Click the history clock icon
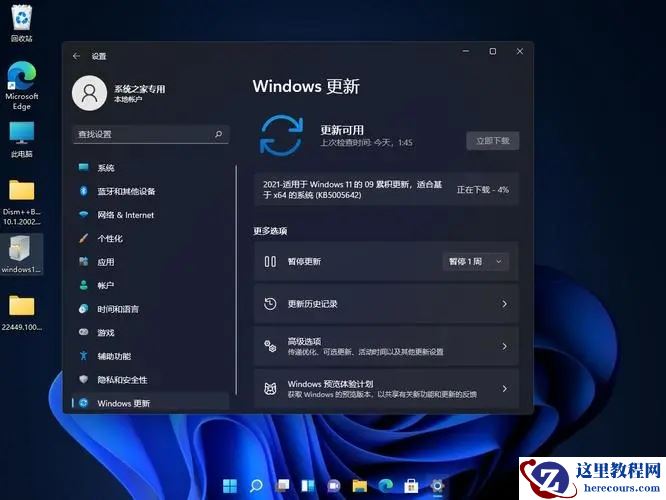The image size is (666, 500). [x=270, y=304]
